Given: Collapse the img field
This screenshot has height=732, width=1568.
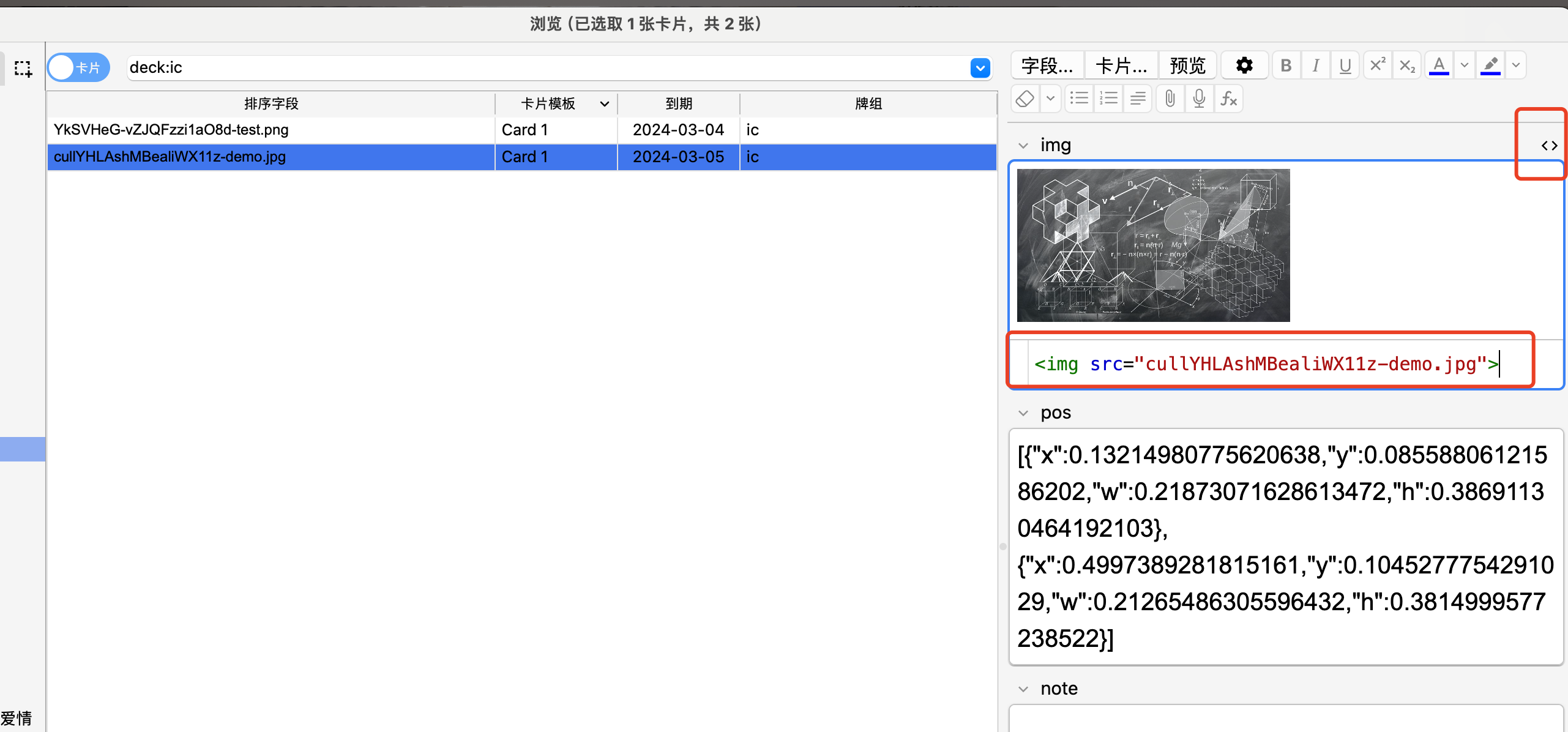Looking at the screenshot, I should (x=1023, y=146).
